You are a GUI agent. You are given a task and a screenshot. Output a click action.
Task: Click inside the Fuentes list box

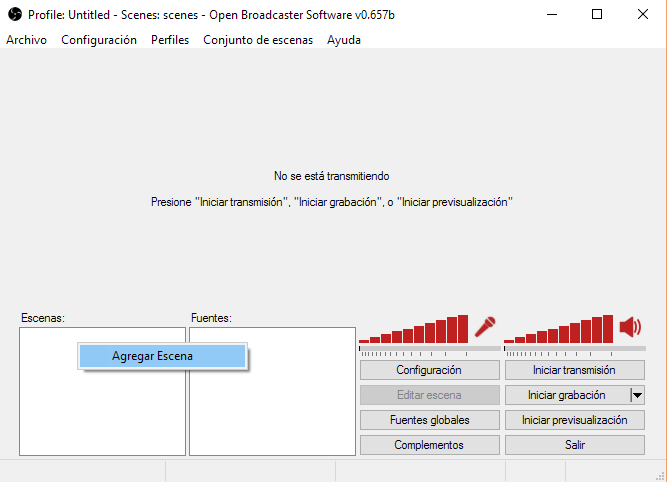[272, 391]
